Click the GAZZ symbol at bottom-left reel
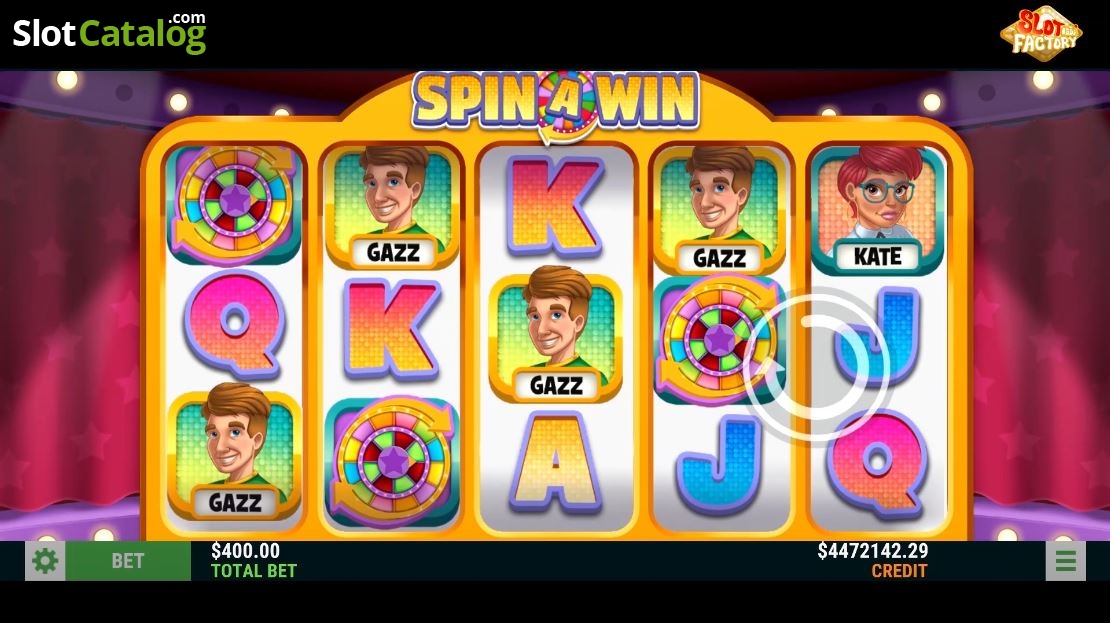 point(234,452)
